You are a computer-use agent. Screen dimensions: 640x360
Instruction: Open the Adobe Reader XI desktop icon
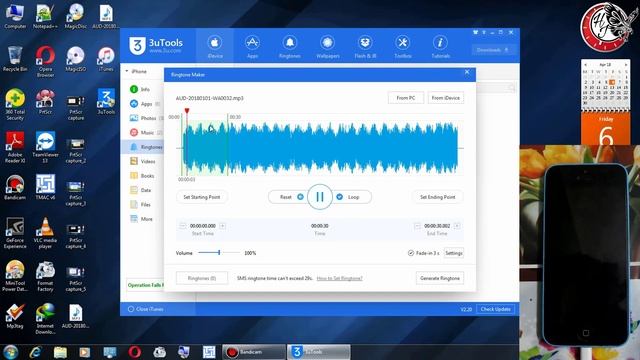15,147
